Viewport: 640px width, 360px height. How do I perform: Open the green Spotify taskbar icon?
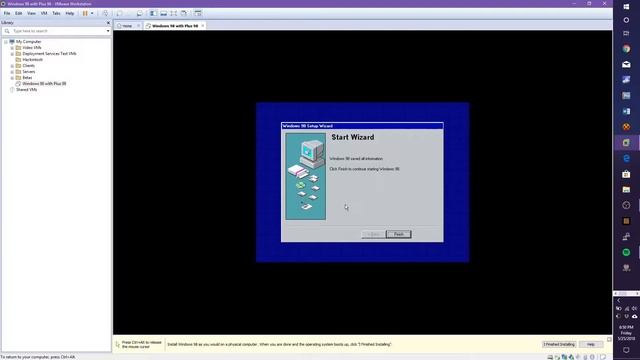coord(627,253)
